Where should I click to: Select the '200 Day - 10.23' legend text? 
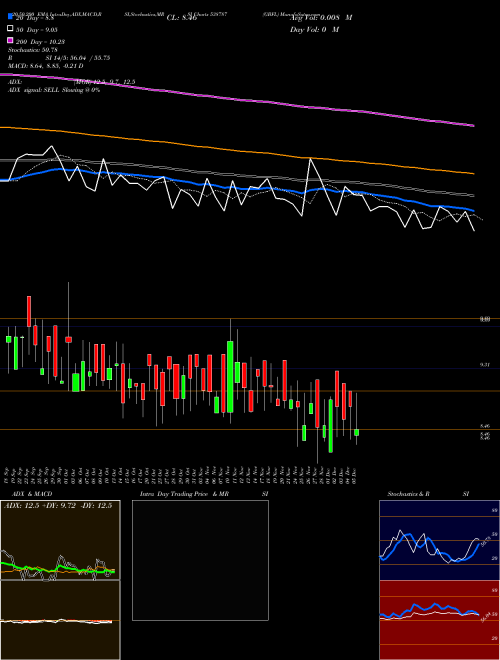[x=40, y=41]
